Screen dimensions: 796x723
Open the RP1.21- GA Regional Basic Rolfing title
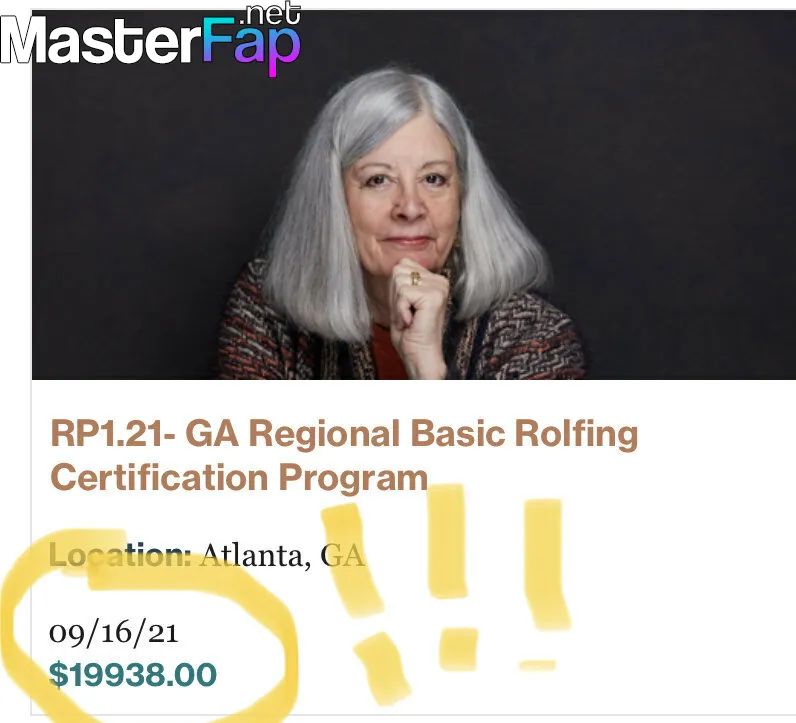[344, 434]
